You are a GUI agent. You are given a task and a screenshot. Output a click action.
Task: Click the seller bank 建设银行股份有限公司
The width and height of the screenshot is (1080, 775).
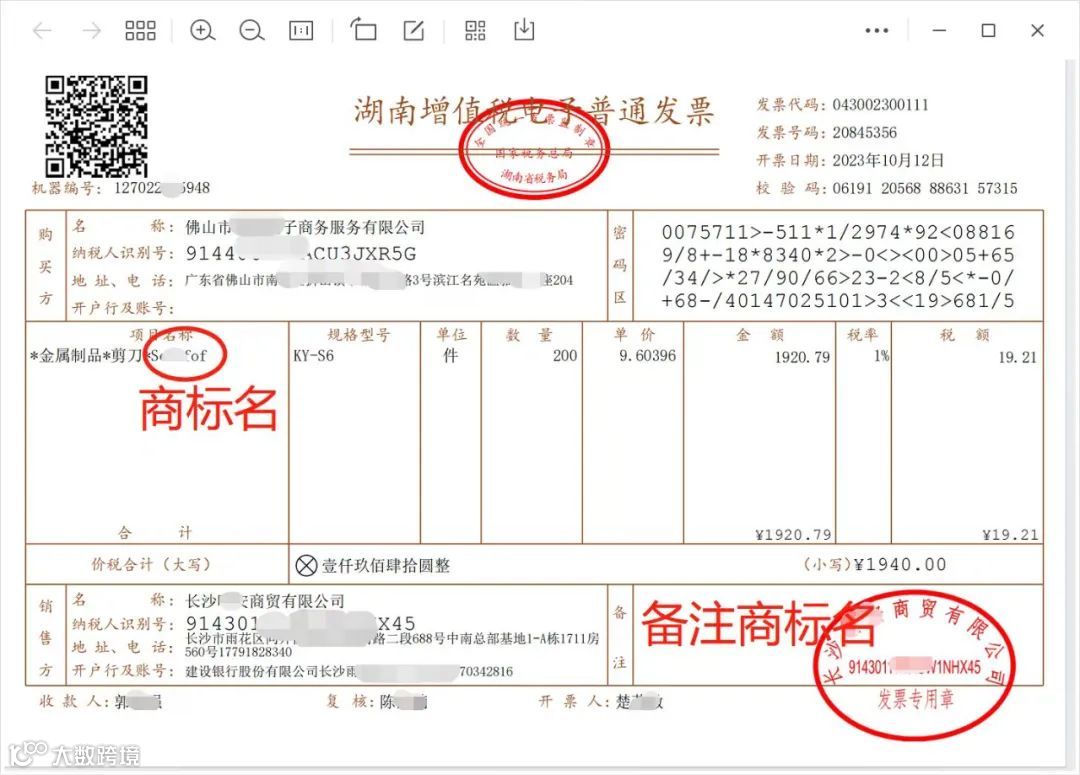(252, 671)
